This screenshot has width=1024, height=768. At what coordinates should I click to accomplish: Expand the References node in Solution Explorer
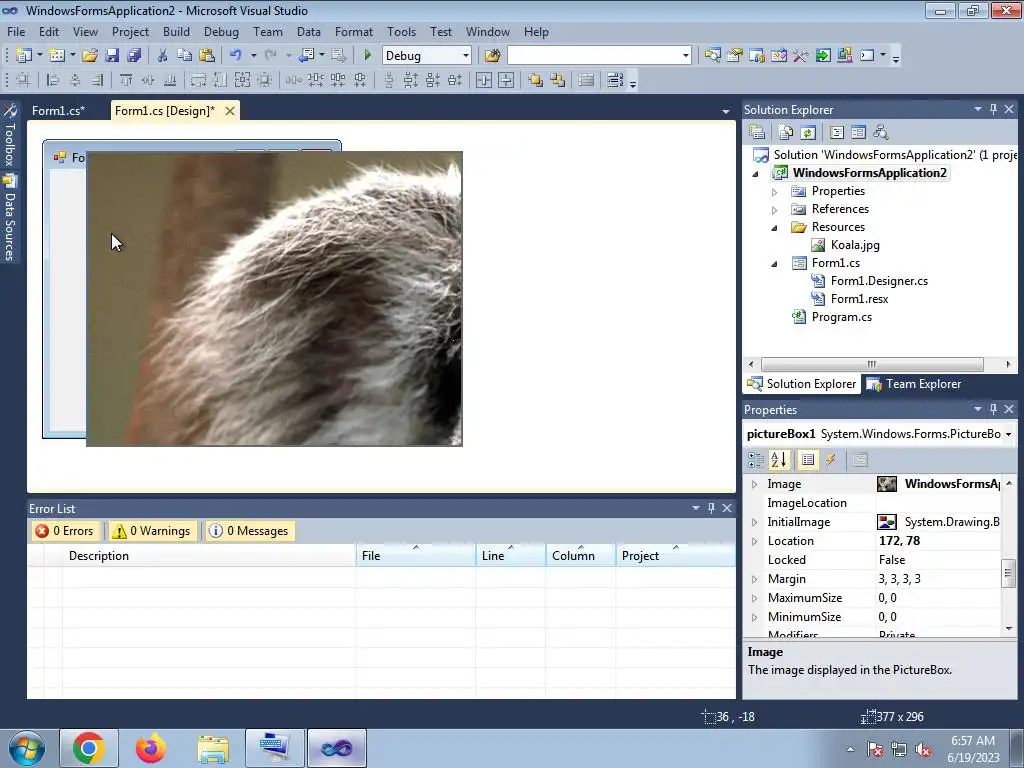[x=775, y=210]
